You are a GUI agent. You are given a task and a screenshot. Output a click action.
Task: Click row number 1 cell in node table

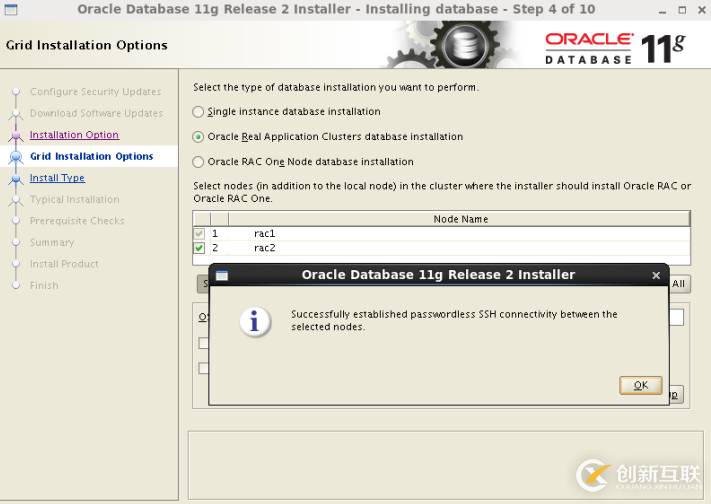[219, 234]
